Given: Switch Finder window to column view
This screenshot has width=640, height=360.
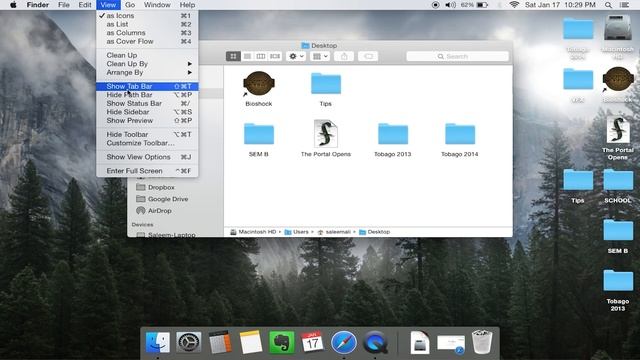Looking at the screenshot, I should (x=261, y=56).
